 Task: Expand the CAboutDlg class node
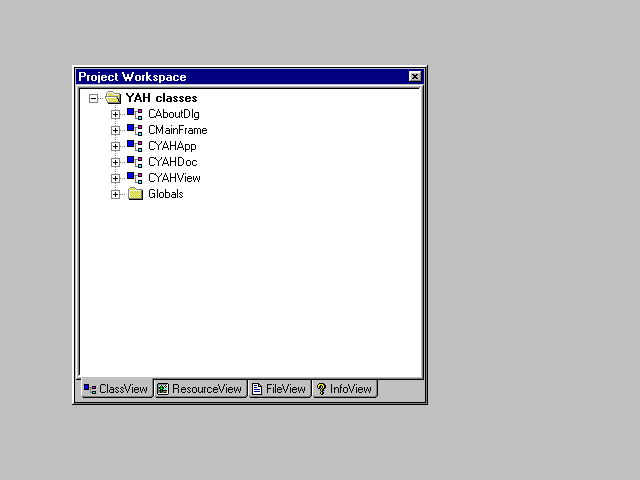pos(116,114)
